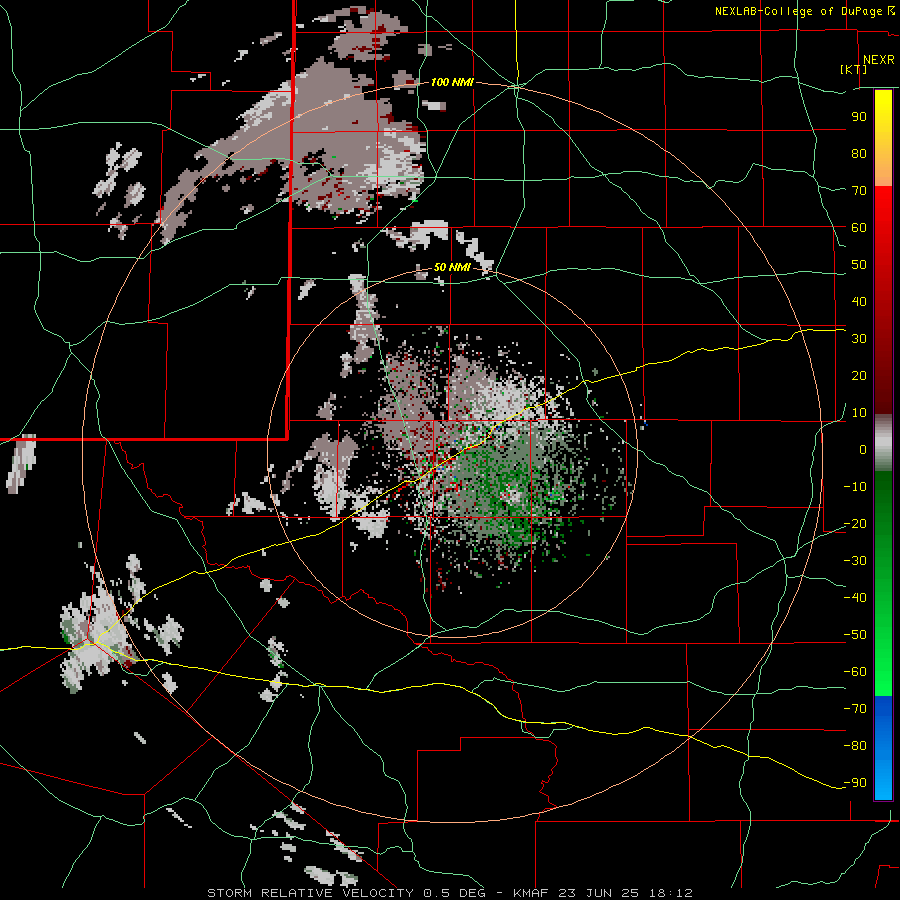Click the 90 value on the velocity scale
The width and height of the screenshot is (900, 900).
[x=859, y=117]
